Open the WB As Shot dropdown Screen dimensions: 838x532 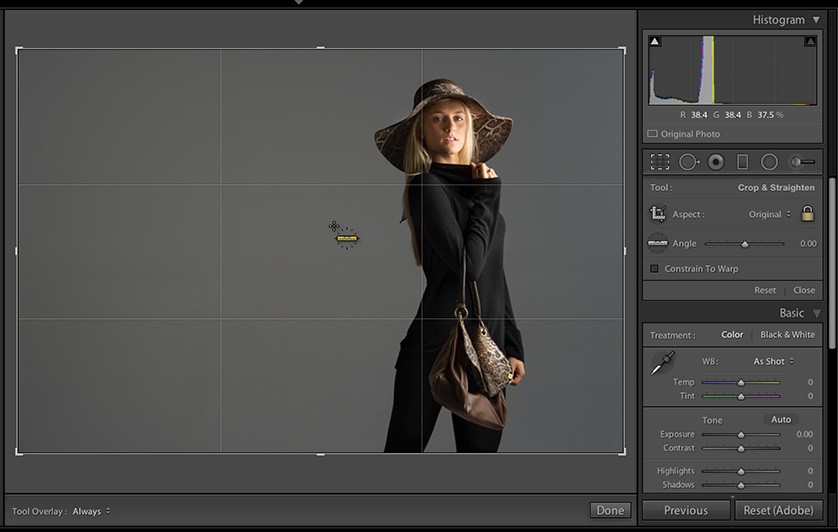click(773, 361)
